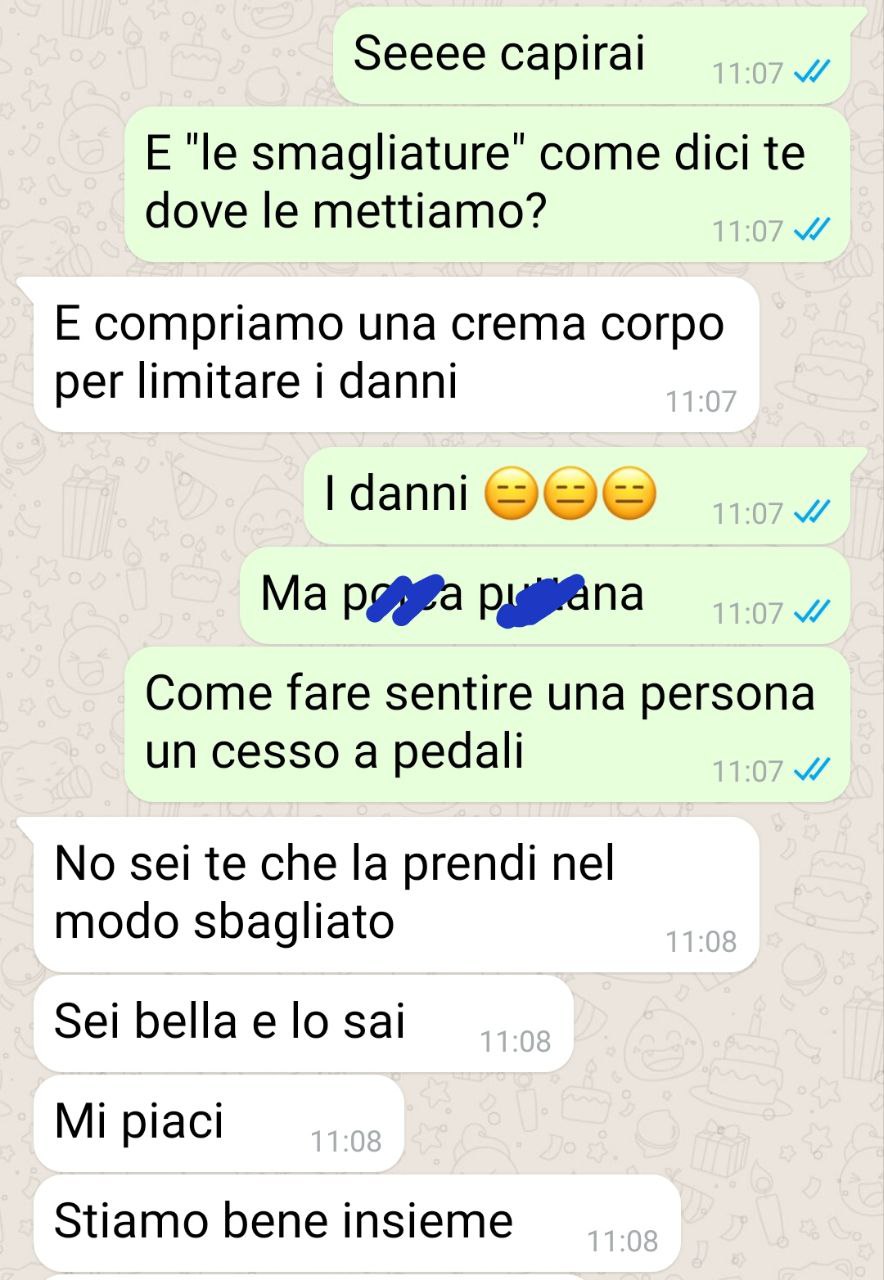Click the middle expressionless emoji after 'I danni'
Screen dimensions: 884x1280
(x=568, y=493)
